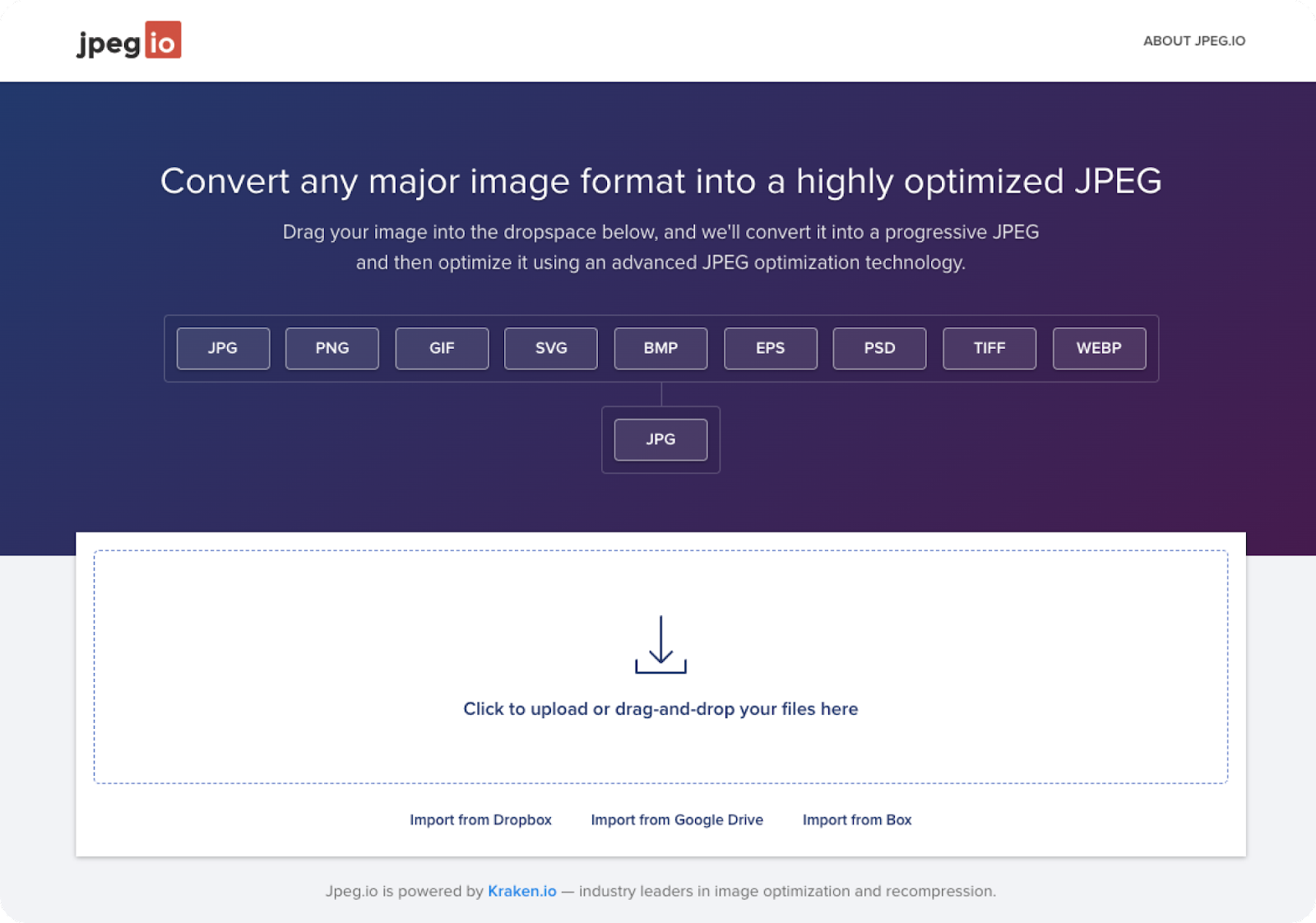Image resolution: width=1316 pixels, height=923 pixels.
Task: Follow the Kraken.io link
Action: pos(522,891)
